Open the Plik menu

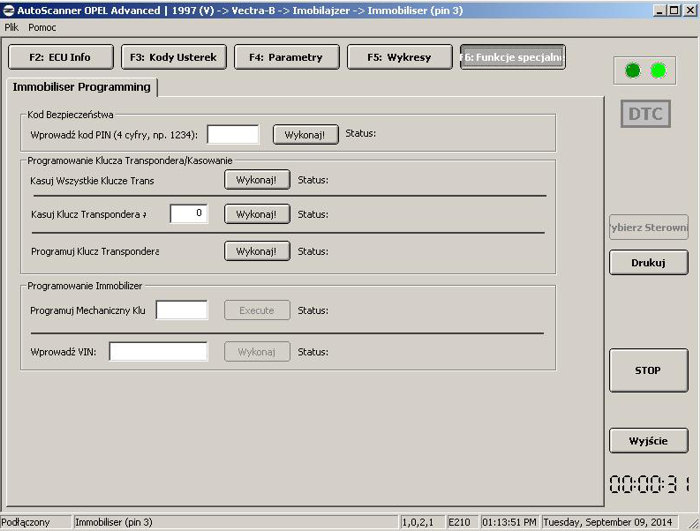click(12, 28)
